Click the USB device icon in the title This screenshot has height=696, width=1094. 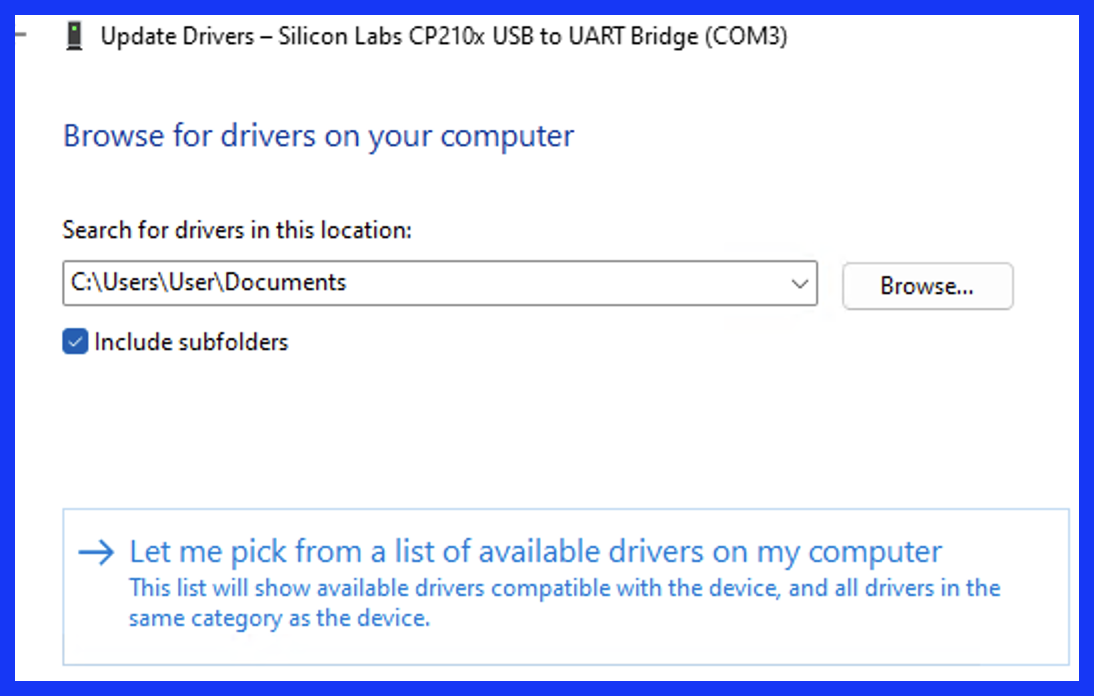(74, 36)
